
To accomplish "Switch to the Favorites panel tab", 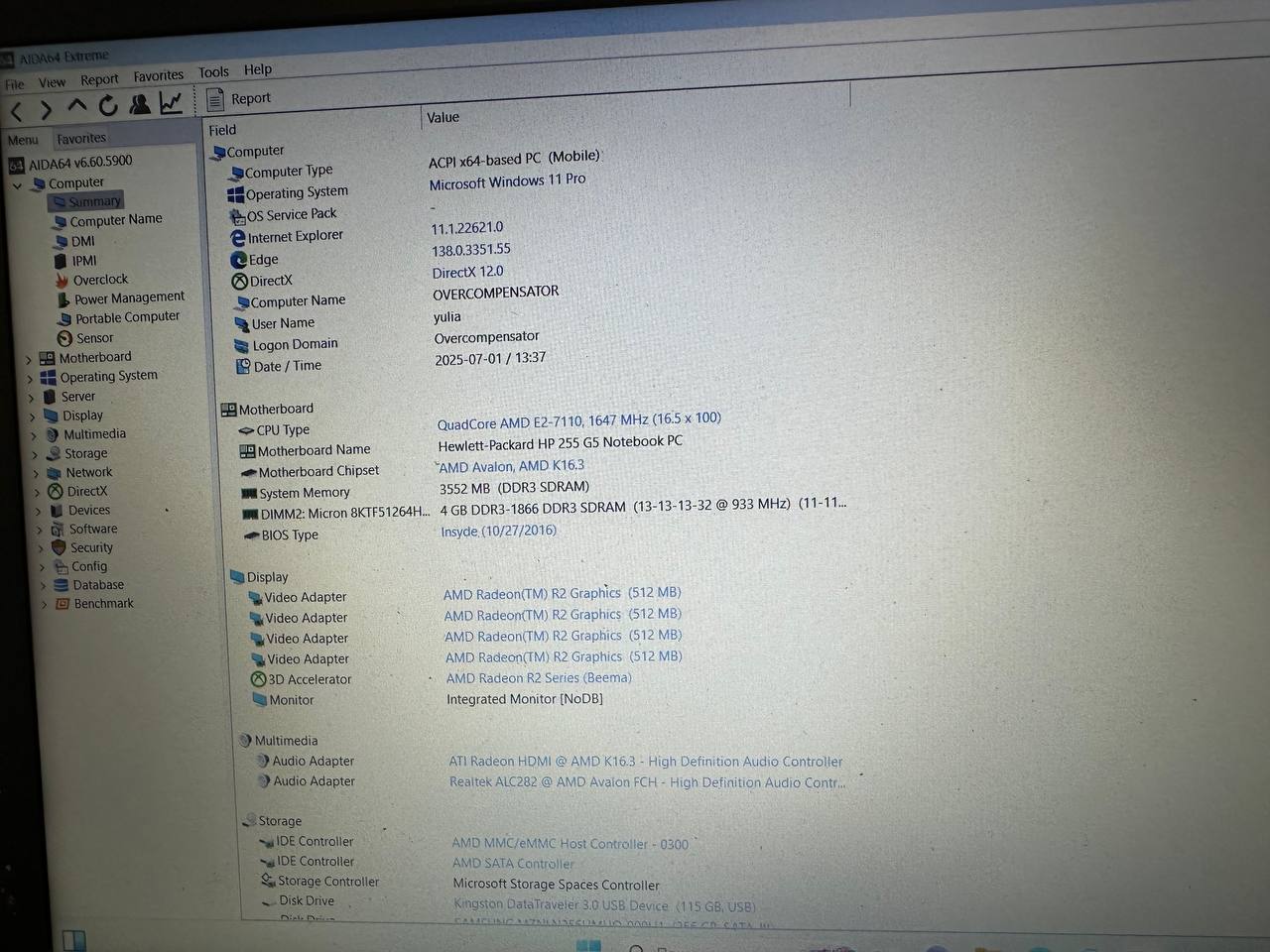I will [80, 139].
